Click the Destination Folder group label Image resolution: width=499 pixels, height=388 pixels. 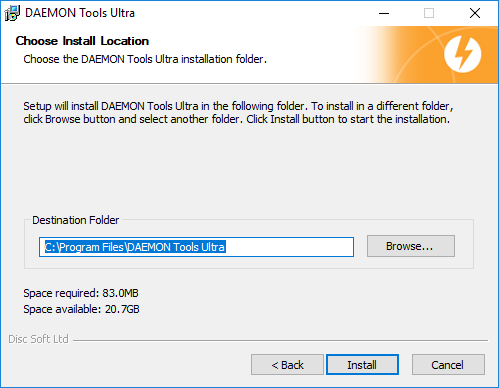pos(75,220)
